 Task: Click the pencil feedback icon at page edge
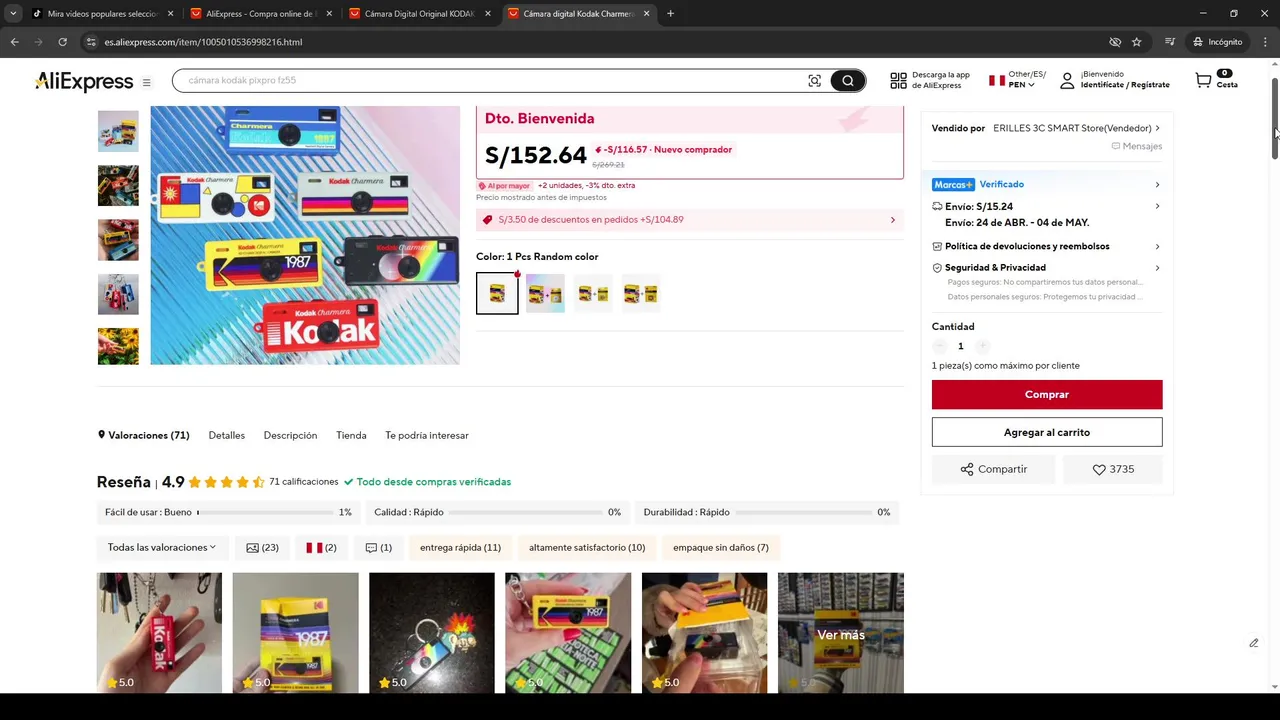click(x=1253, y=643)
